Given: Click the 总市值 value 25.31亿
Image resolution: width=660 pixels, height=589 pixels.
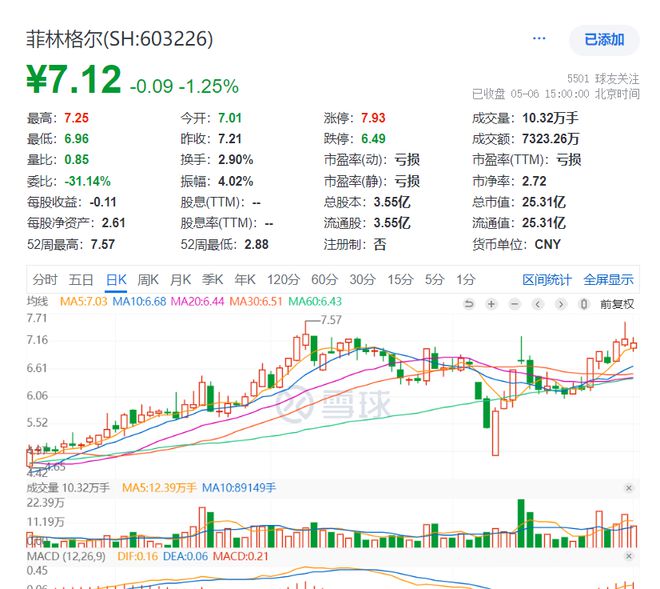Looking at the screenshot, I should [x=544, y=203].
